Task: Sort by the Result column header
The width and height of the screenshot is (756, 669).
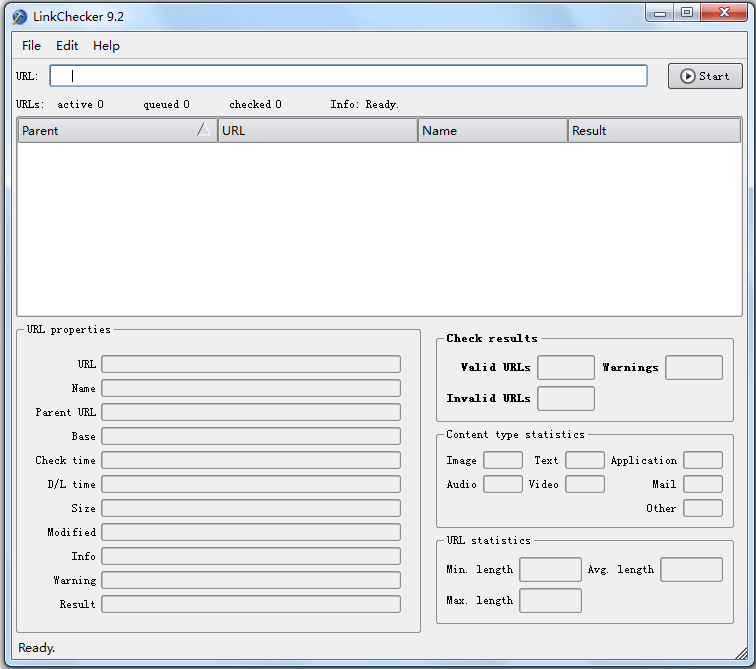Action: coord(654,131)
